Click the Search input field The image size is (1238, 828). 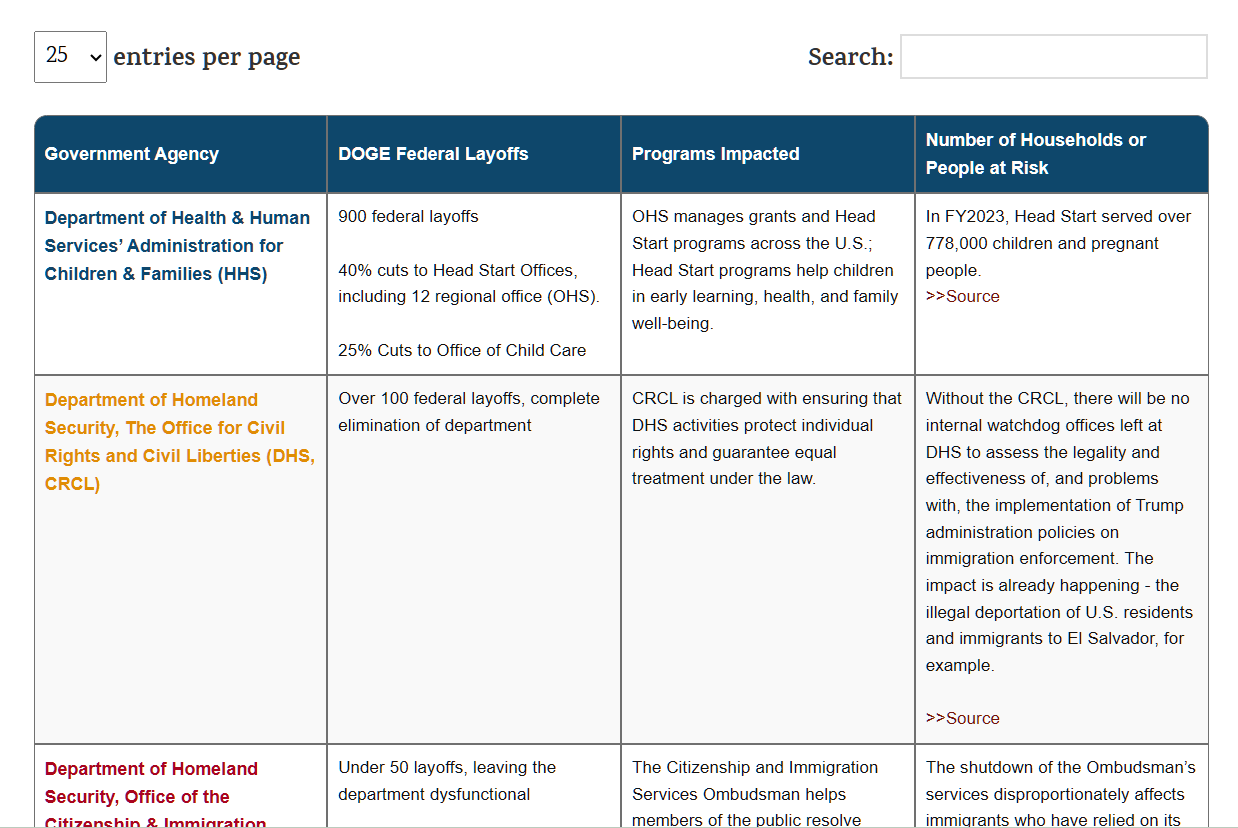coord(1053,57)
